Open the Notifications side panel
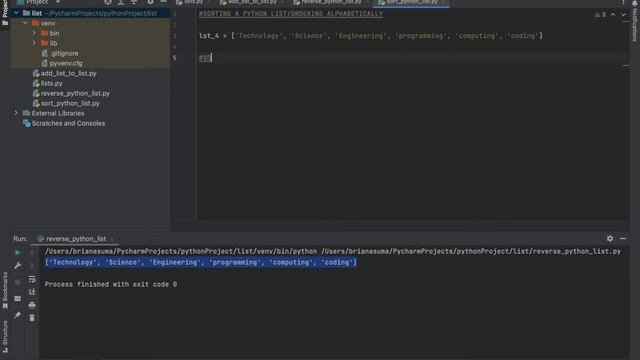Screen dimensions: 640x360 pos(635,22)
